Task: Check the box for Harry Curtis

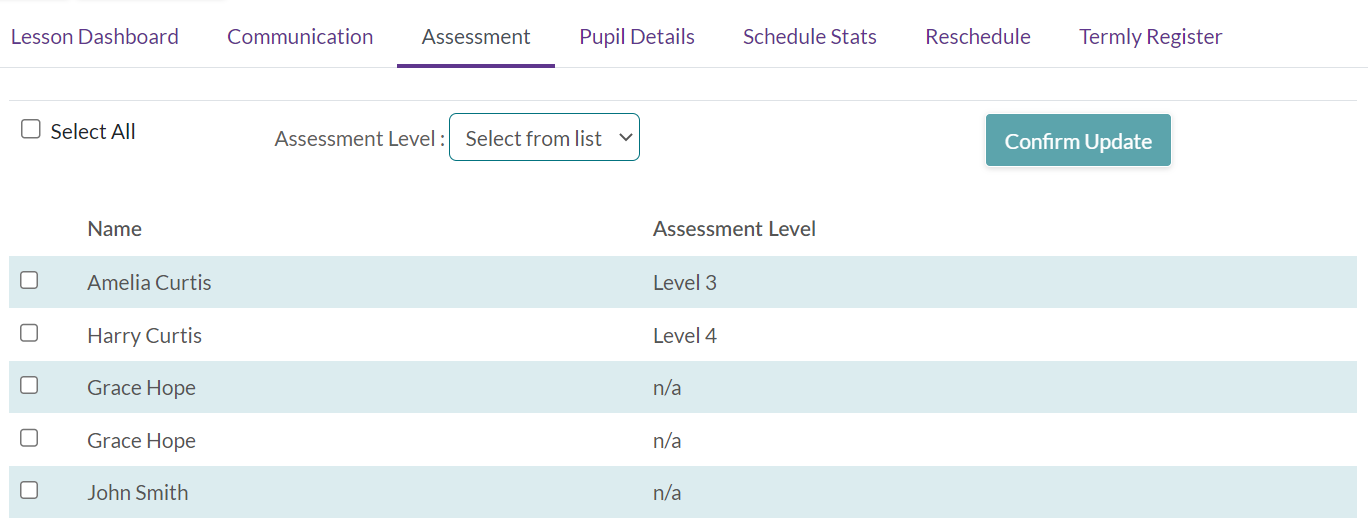Action: tap(29, 333)
